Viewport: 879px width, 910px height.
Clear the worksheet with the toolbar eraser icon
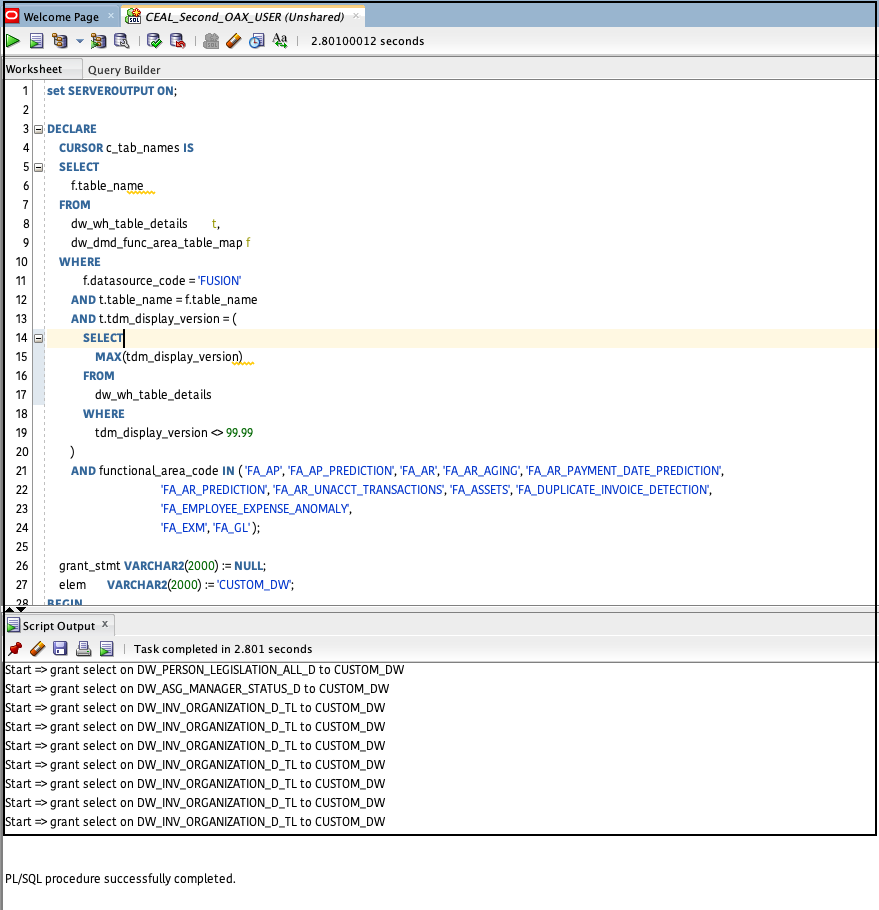[x=234, y=41]
